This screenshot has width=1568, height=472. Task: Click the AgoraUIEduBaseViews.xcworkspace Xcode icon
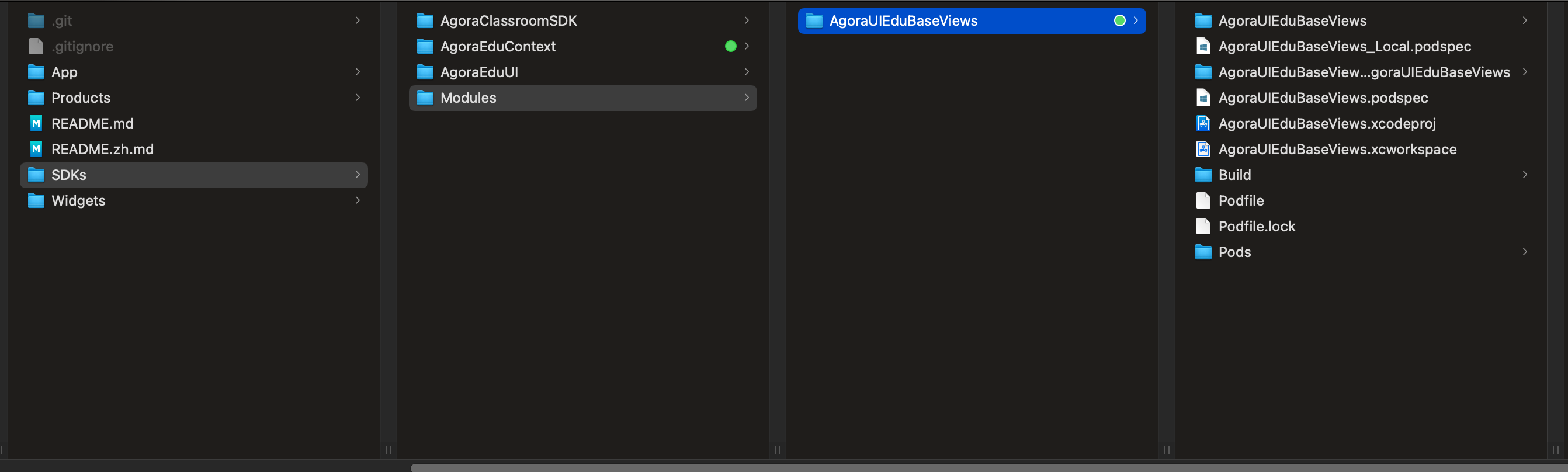(x=1203, y=149)
